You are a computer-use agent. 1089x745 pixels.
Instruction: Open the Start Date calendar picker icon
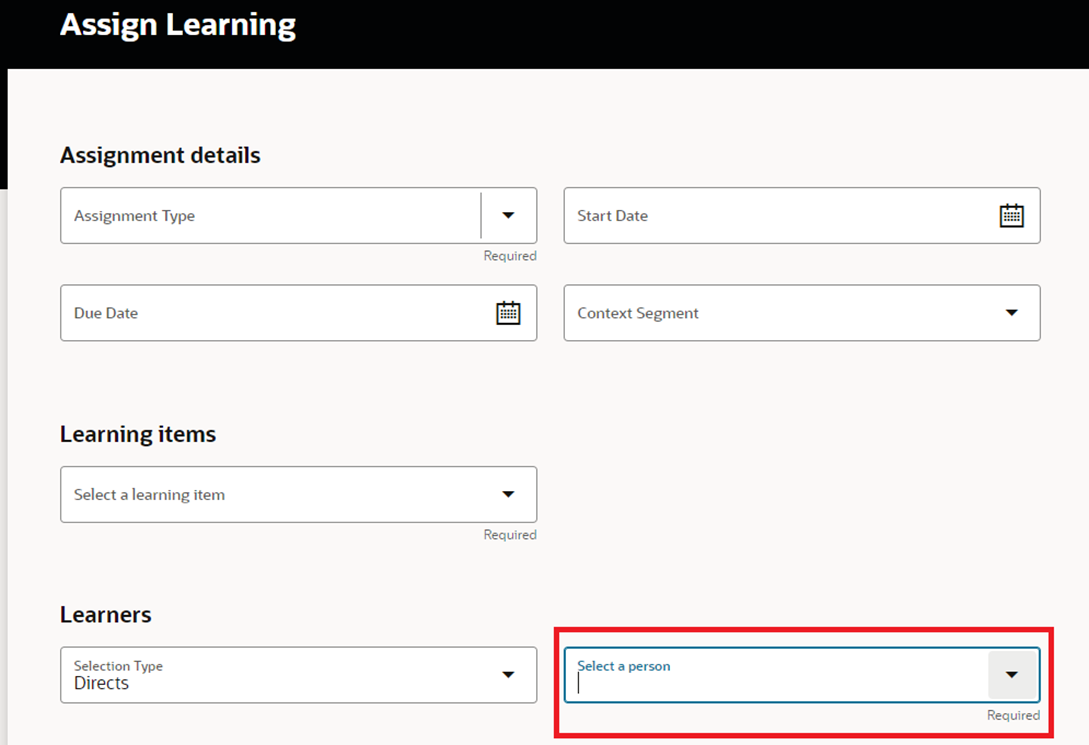point(1011,216)
